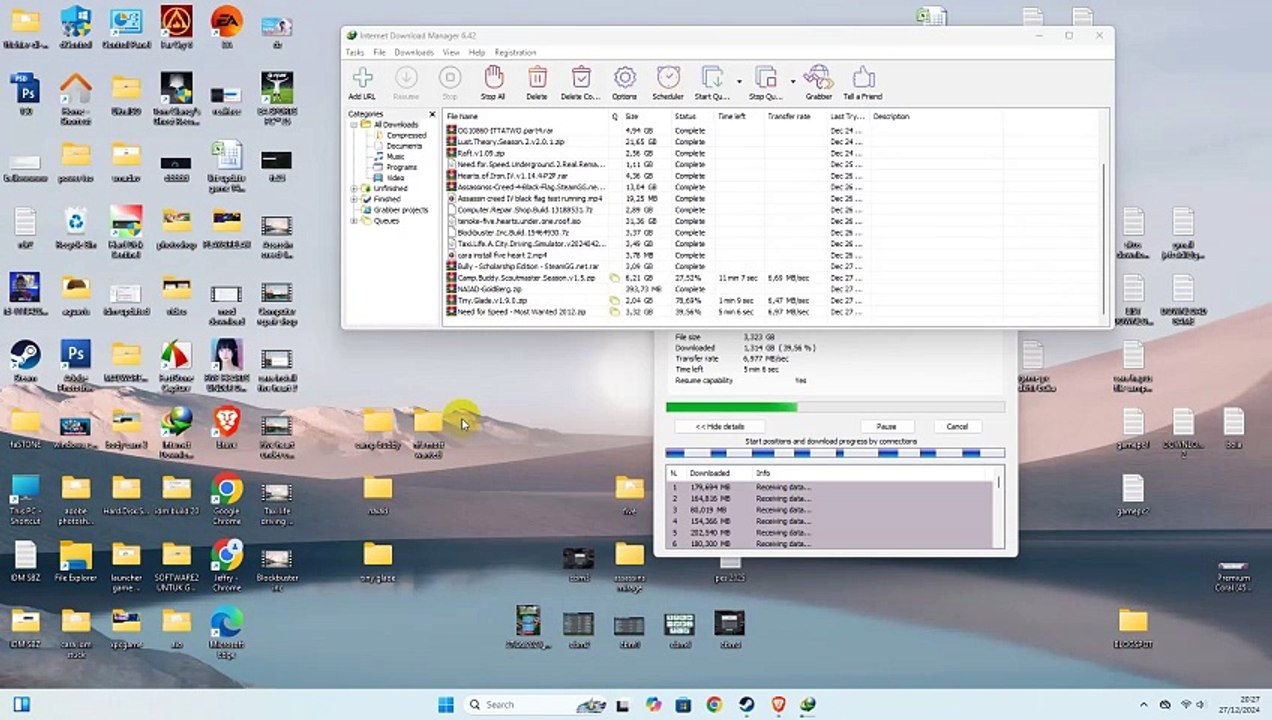Open Start Queue dropdown arrow

tap(739, 81)
